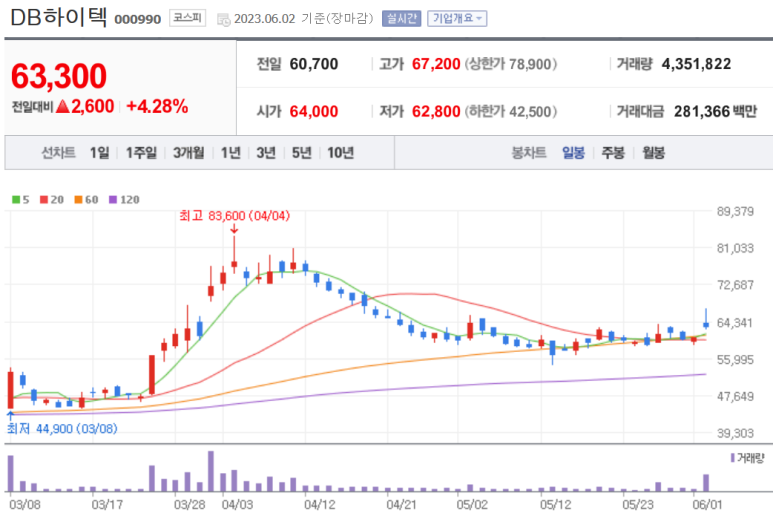
Task: Click the 64,341 price axis label
Action: [x=735, y=323]
